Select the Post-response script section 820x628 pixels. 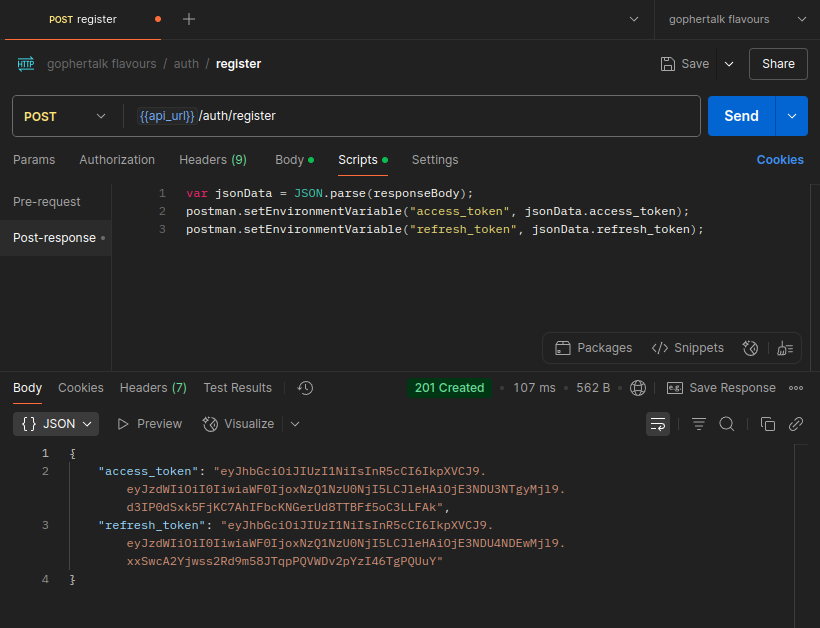pyautogui.click(x=55, y=238)
